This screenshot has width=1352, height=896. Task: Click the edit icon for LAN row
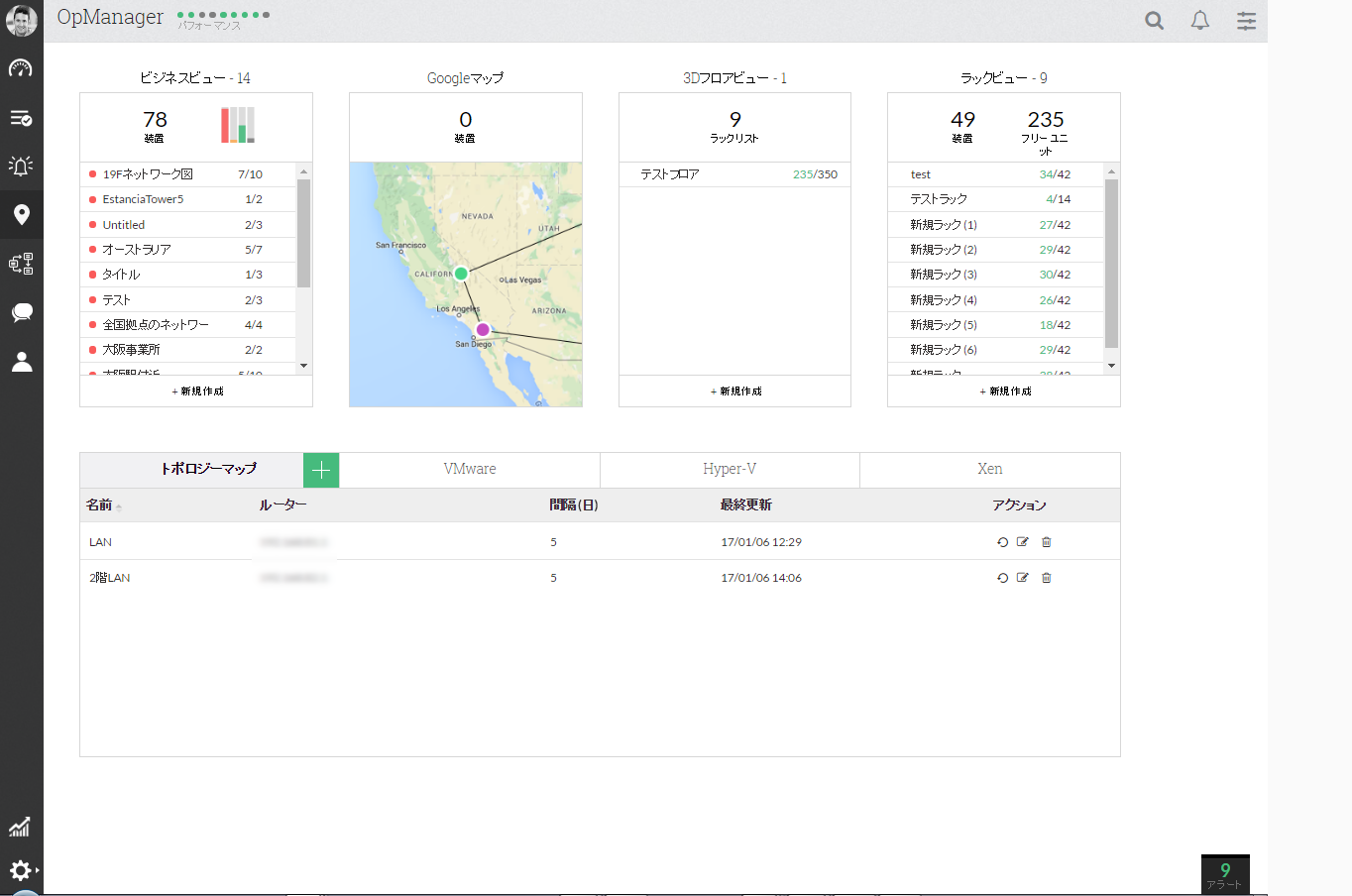tap(1022, 542)
